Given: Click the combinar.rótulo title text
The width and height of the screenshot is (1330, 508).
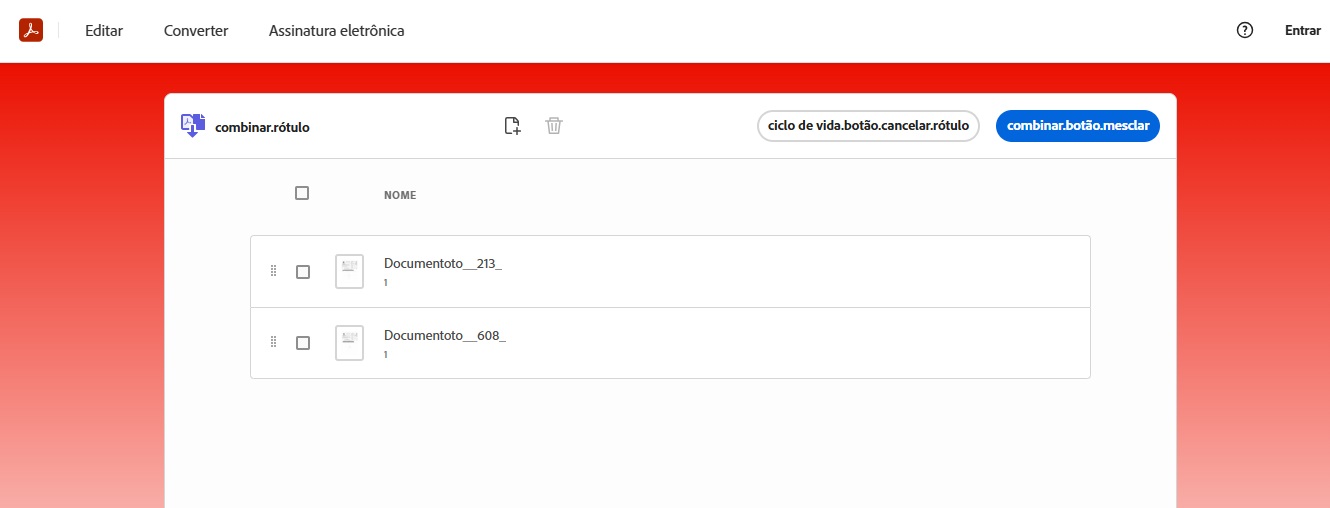Looking at the screenshot, I should coord(262,127).
